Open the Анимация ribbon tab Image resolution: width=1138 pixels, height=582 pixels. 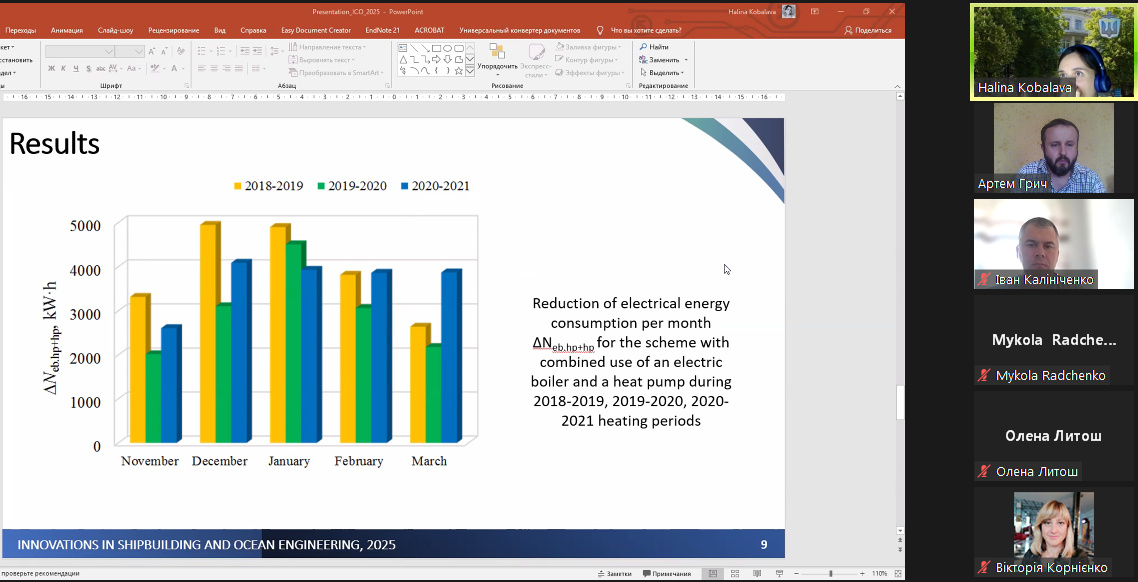pos(66,30)
